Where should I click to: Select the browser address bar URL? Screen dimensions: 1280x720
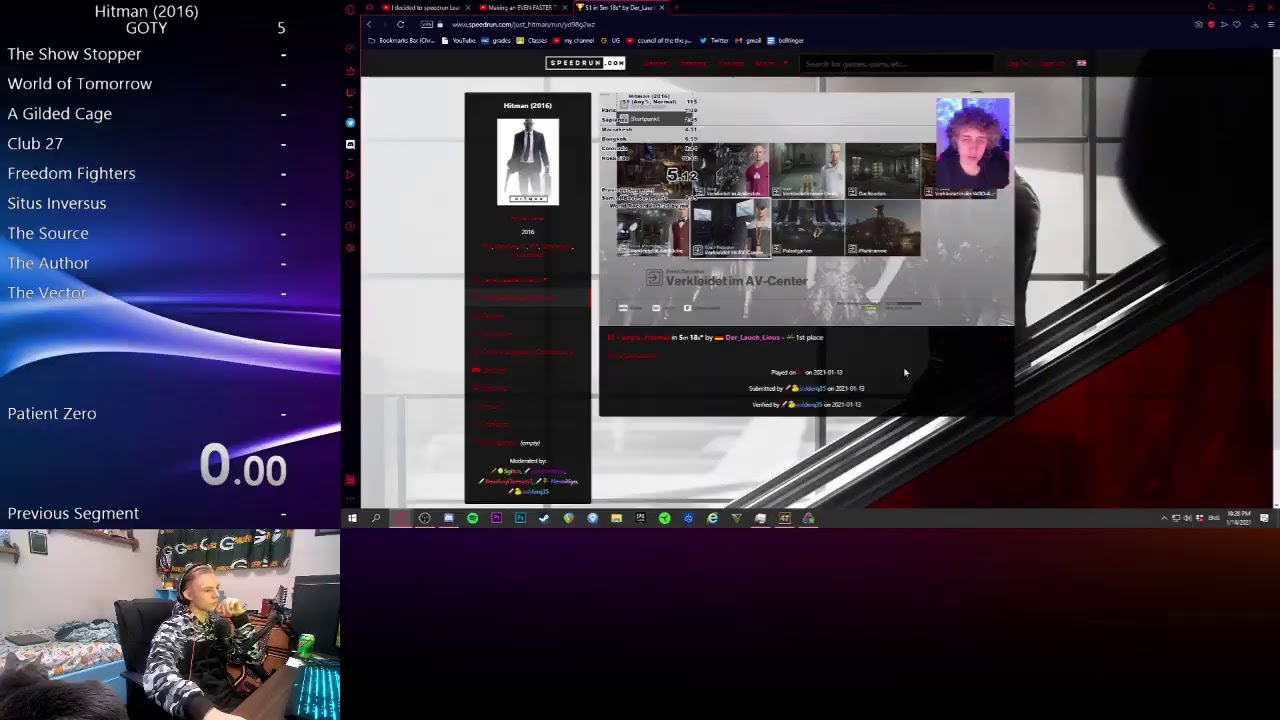tap(523, 24)
